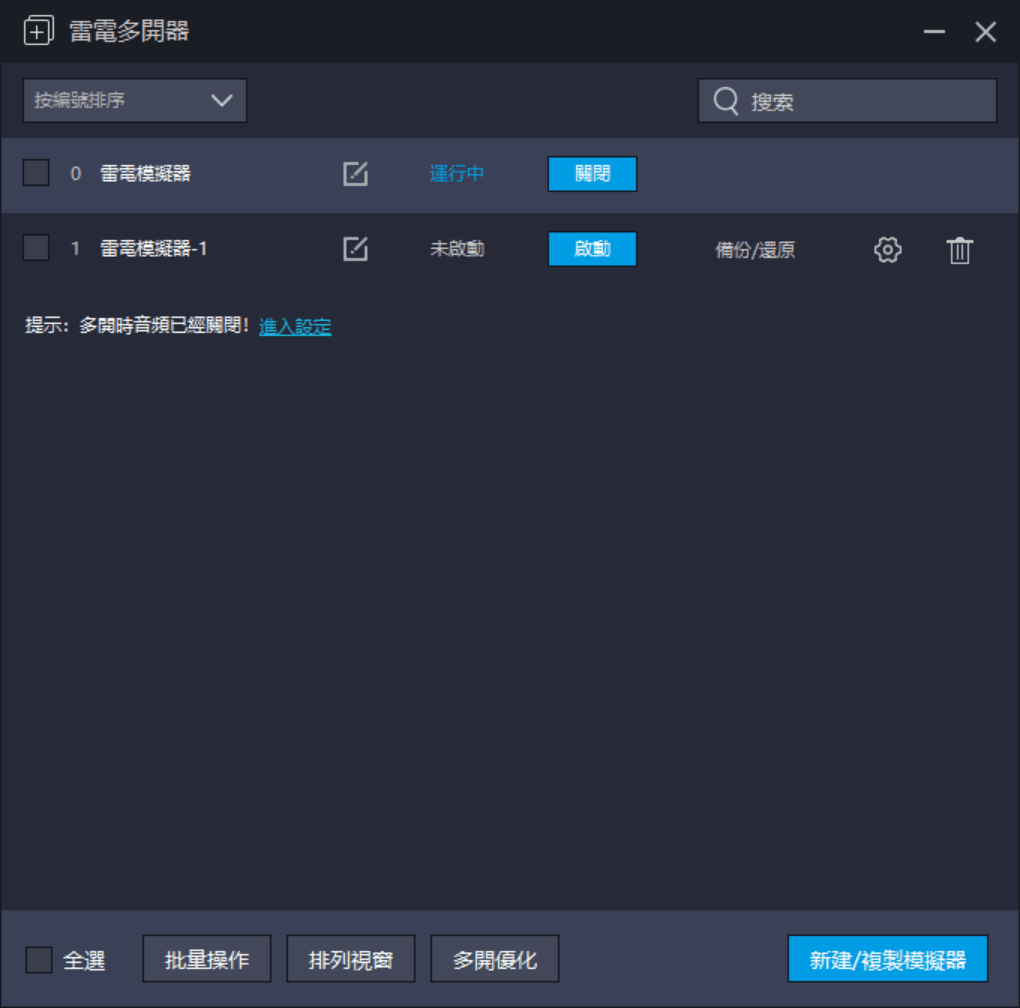The height and width of the screenshot is (1008, 1020).
Task: Click 啟動 to start 雷電模擬器-1
Action: [592, 249]
